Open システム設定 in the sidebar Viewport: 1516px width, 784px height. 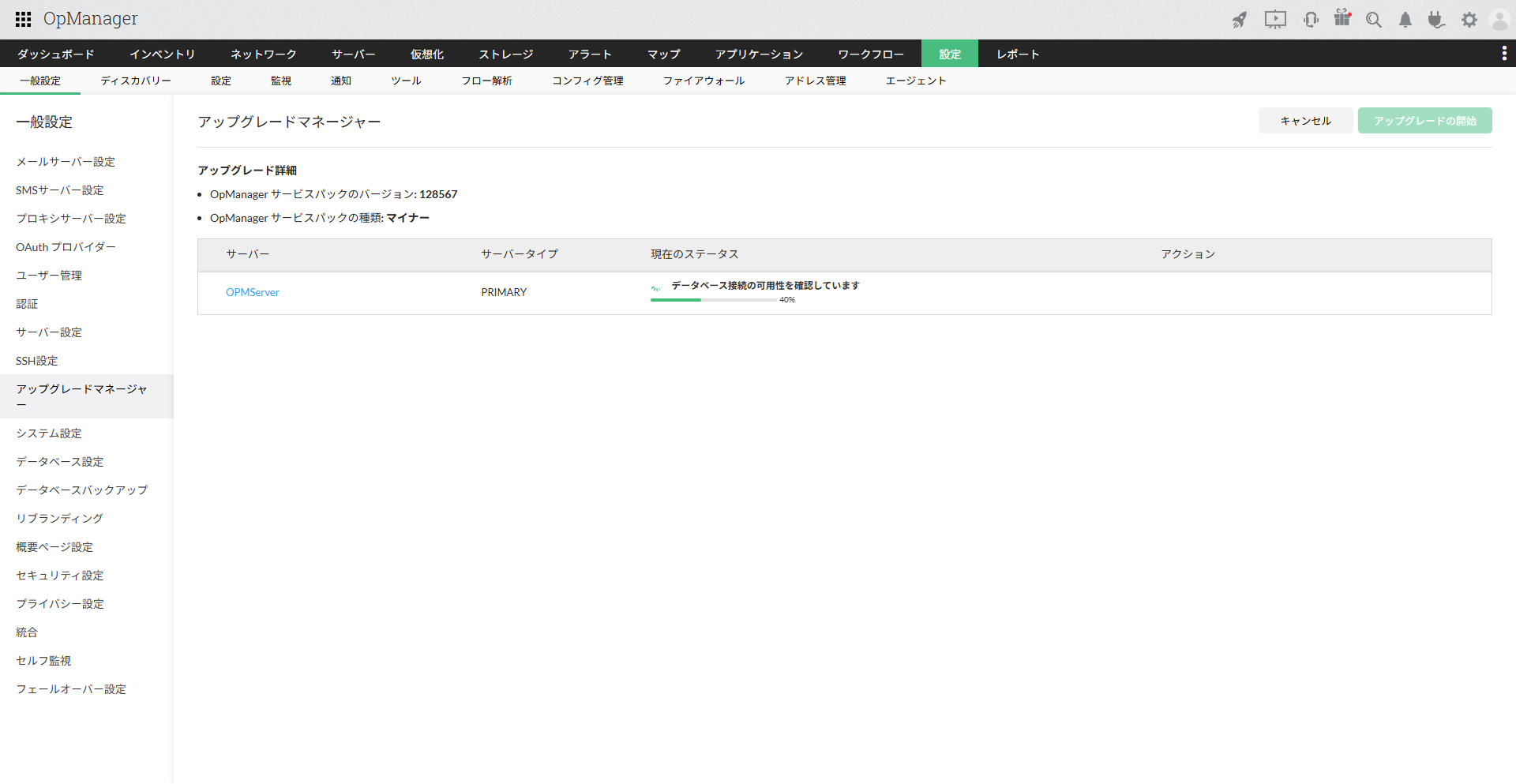click(87, 433)
